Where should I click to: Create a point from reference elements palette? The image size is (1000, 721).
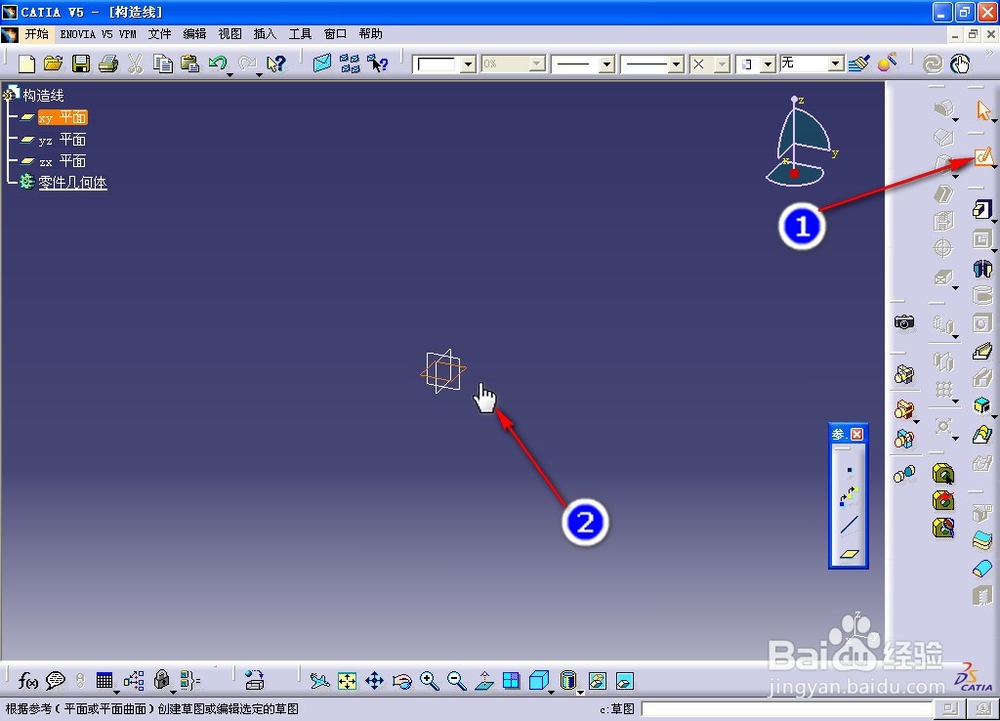click(x=849, y=470)
